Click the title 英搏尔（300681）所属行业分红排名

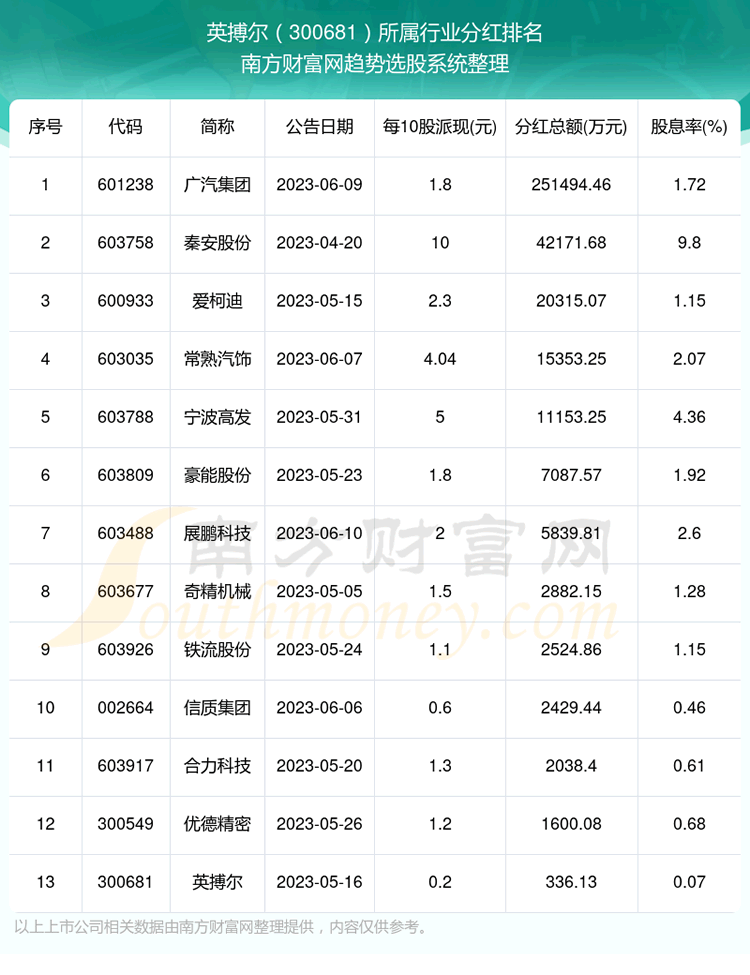374,32
